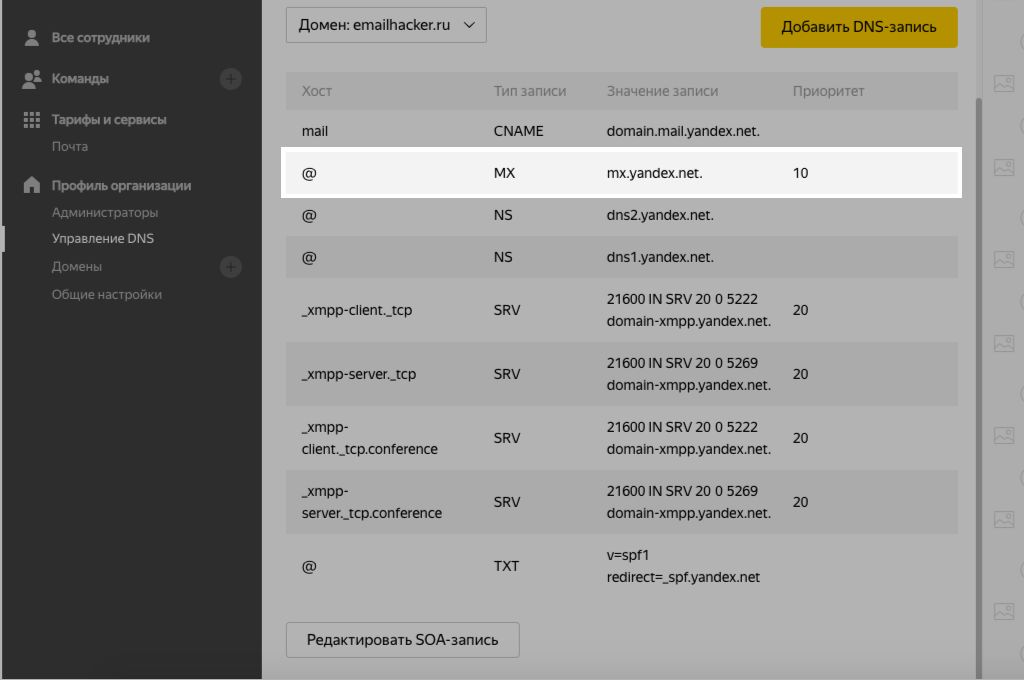Image resolution: width=1024 pixels, height=680 pixels.
Task: Click the topmost image placeholder icon at right
Action: pyautogui.click(x=1003, y=82)
